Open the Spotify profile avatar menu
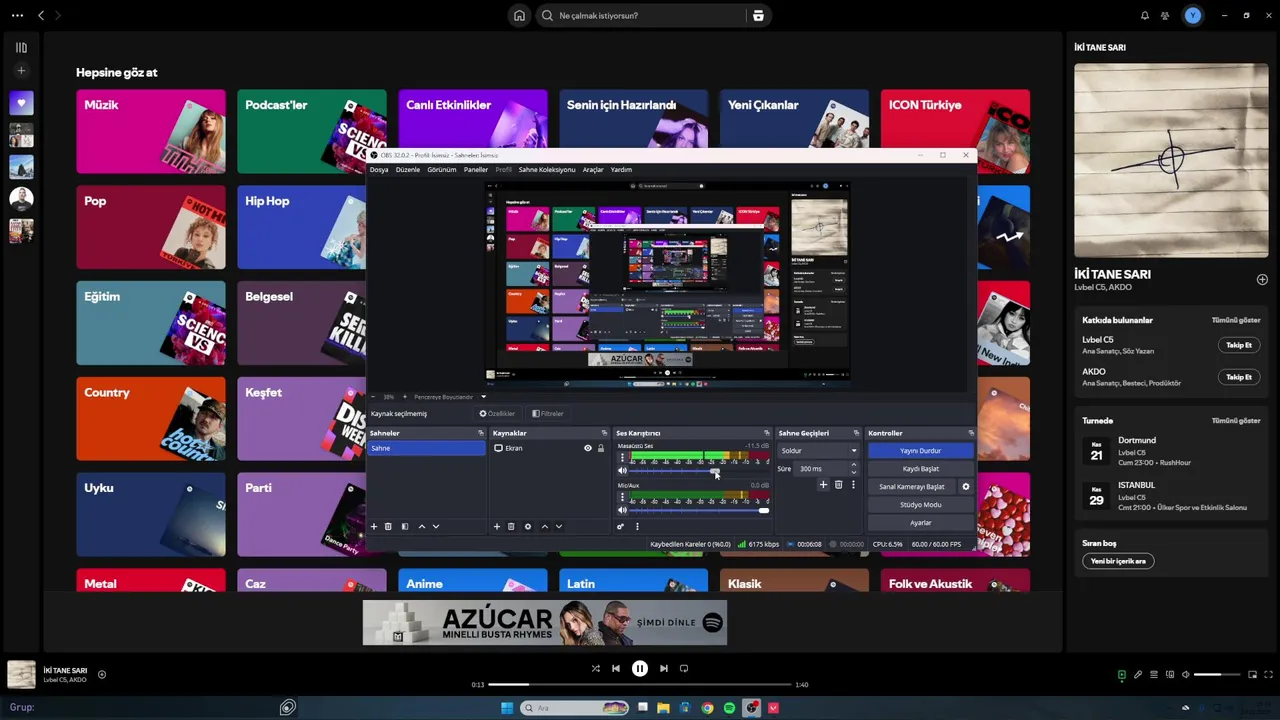 click(x=1192, y=15)
